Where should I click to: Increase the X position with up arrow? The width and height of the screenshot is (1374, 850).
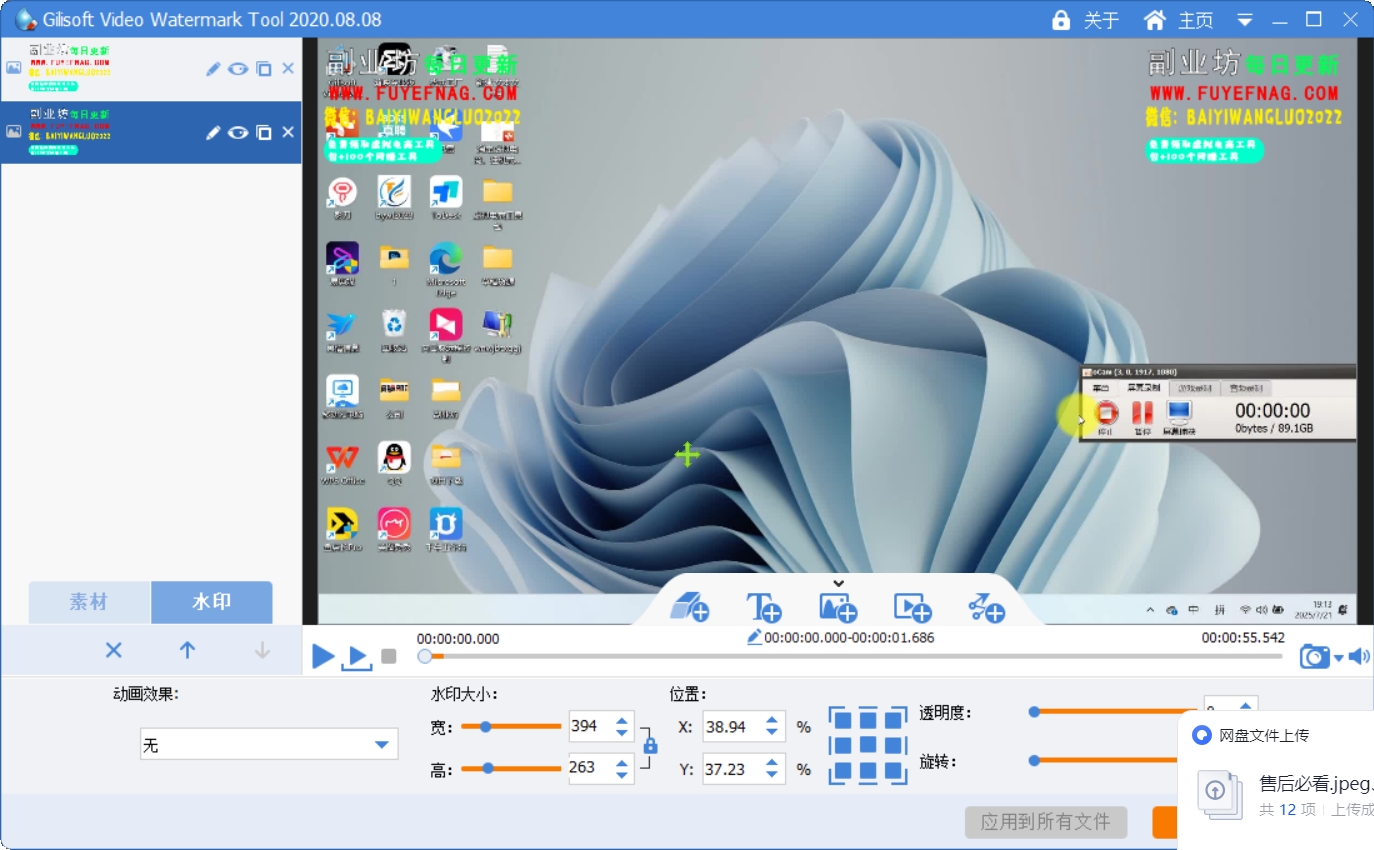click(772, 721)
